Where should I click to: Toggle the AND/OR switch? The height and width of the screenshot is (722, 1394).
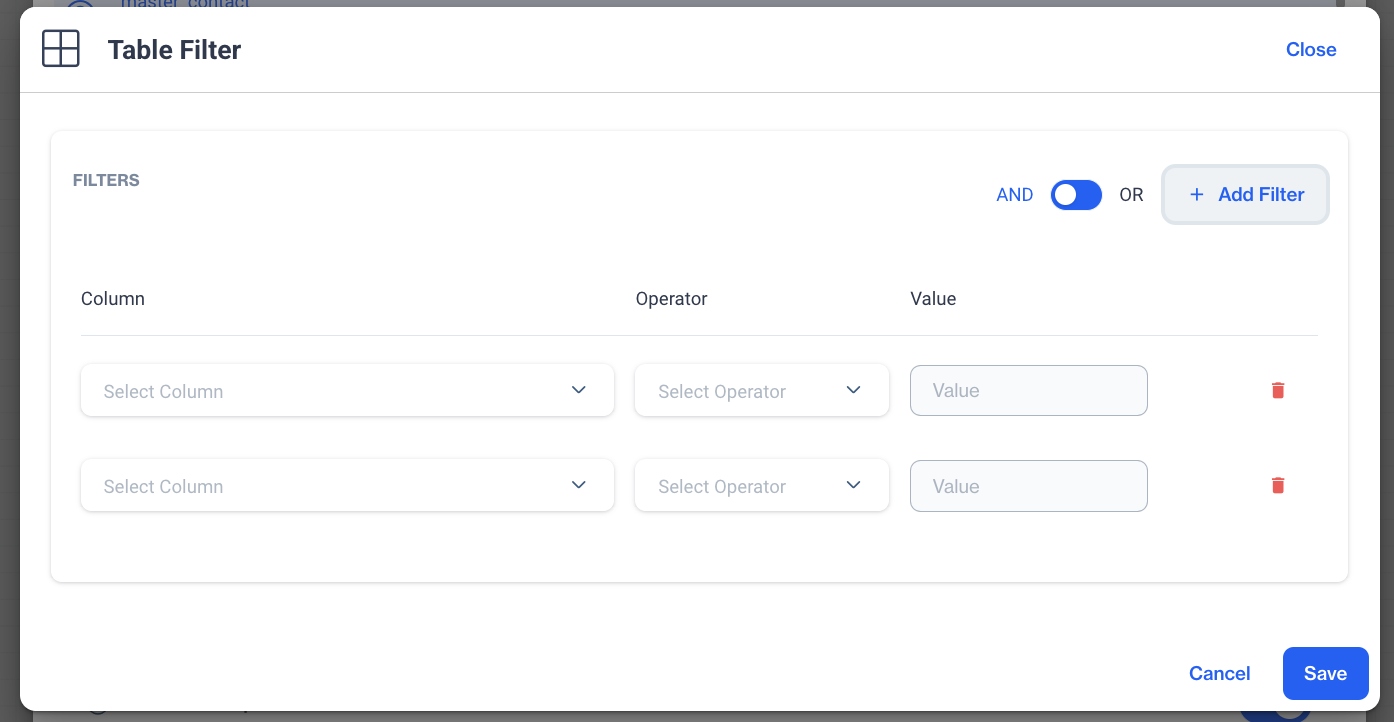[x=1076, y=195]
